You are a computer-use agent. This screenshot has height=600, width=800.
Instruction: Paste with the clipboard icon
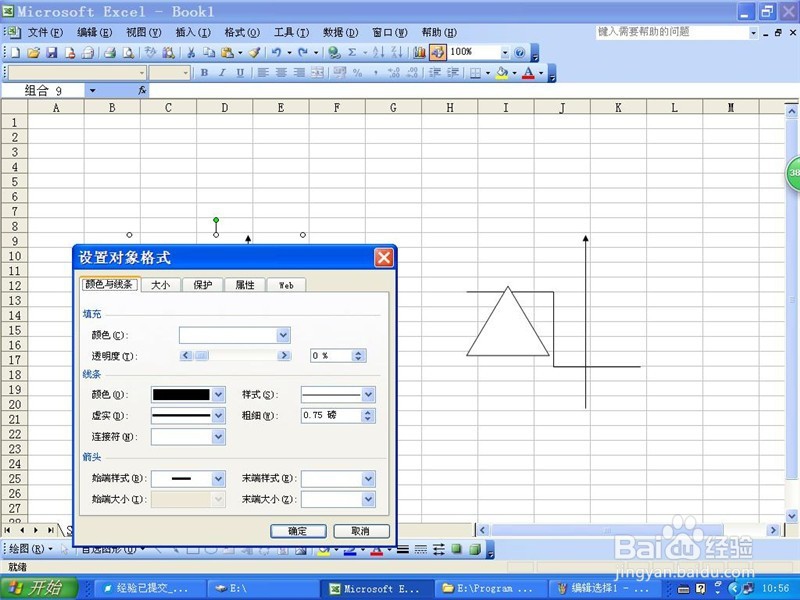[228, 53]
